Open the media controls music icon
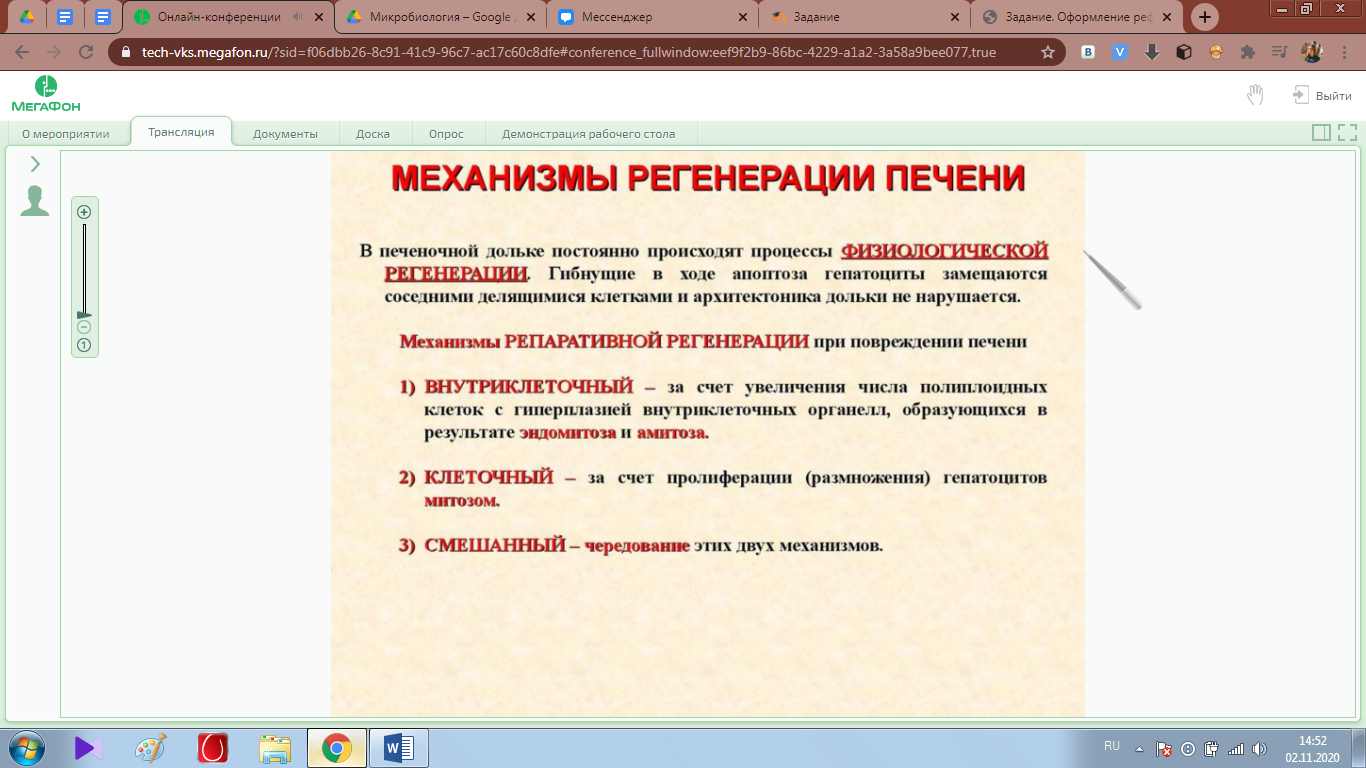 1279,52
